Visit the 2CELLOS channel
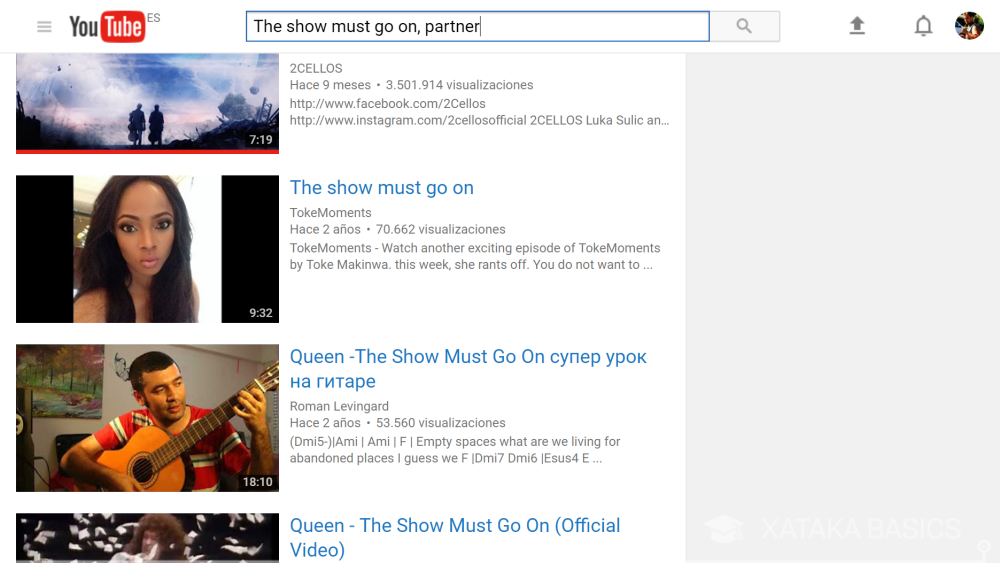1000x563 pixels. click(316, 68)
